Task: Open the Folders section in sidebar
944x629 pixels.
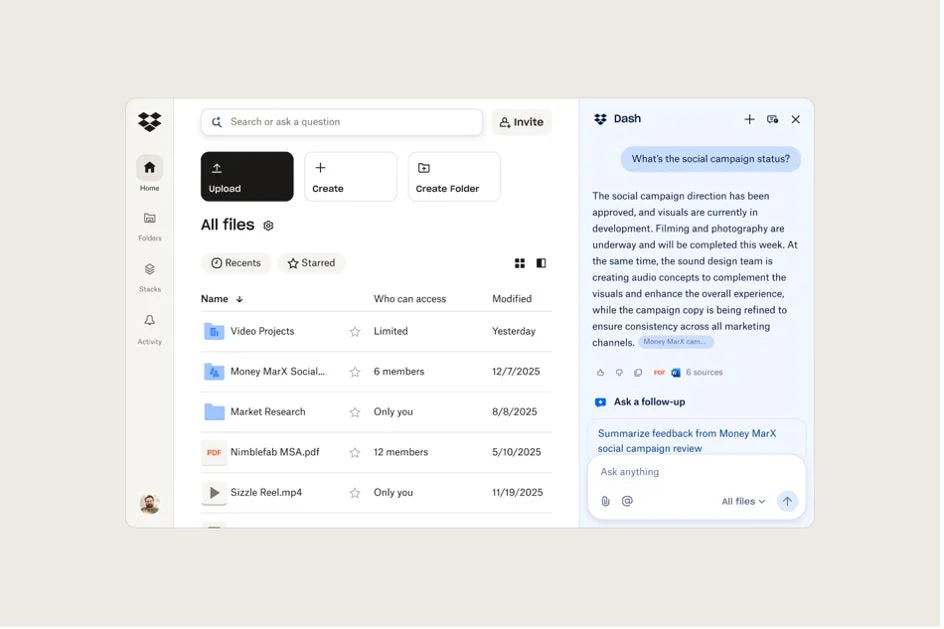Action: point(149,224)
